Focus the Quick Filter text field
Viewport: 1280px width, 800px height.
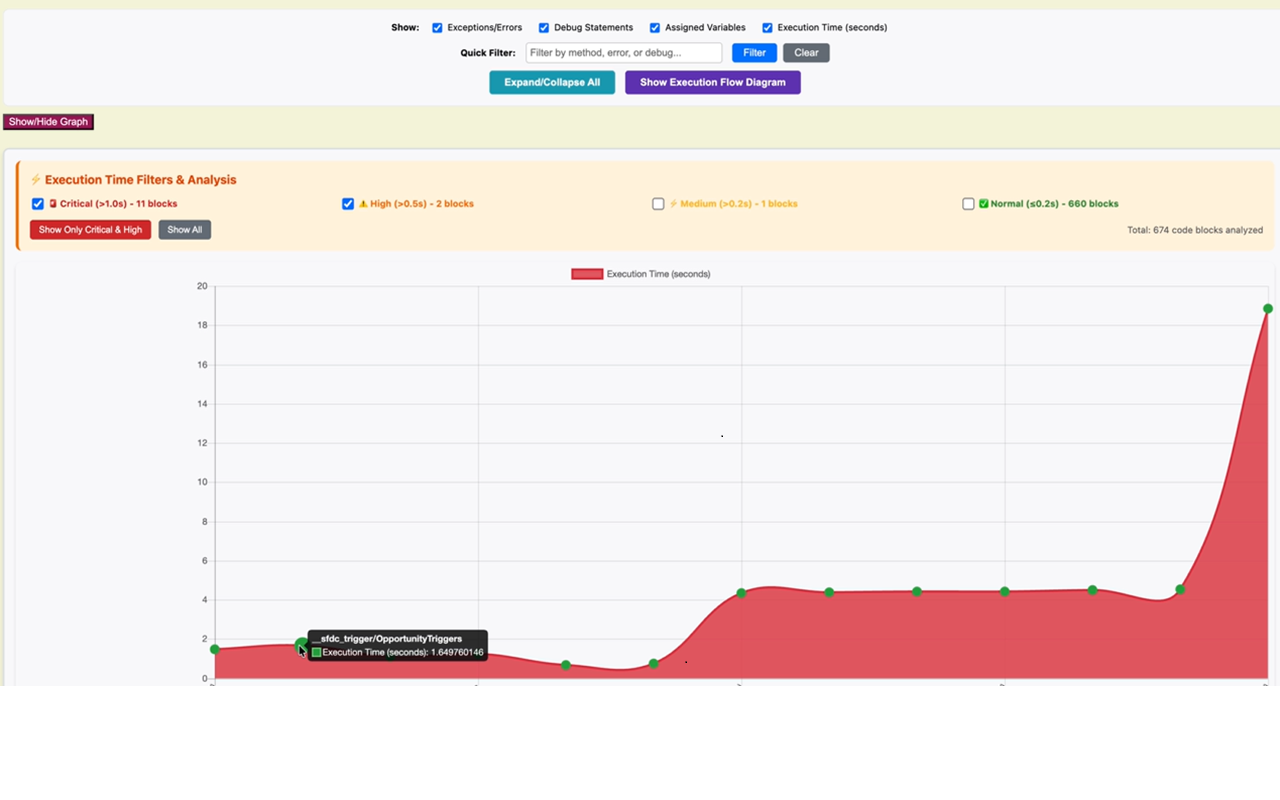click(x=624, y=53)
